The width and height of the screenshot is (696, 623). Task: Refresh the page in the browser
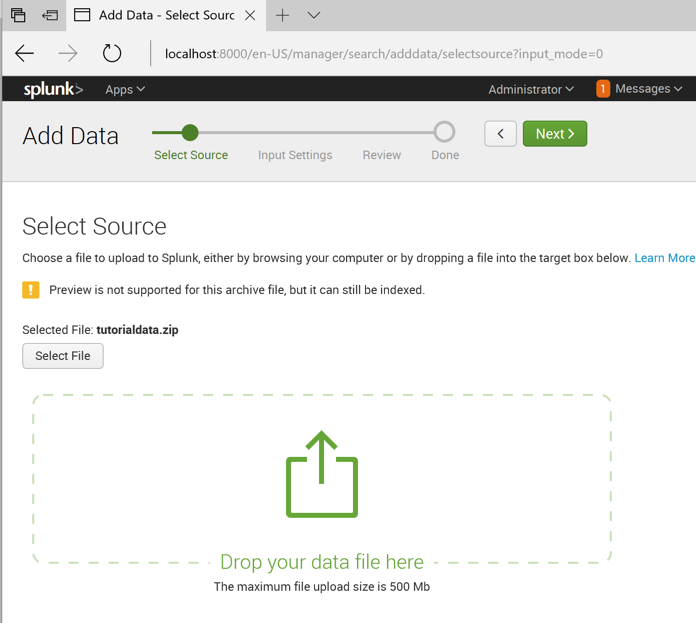(x=112, y=54)
